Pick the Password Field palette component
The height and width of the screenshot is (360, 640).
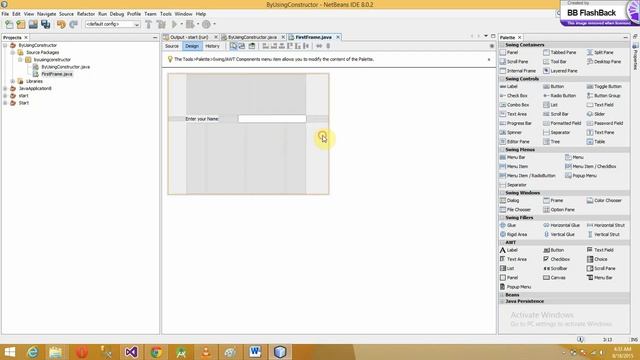click(605, 123)
